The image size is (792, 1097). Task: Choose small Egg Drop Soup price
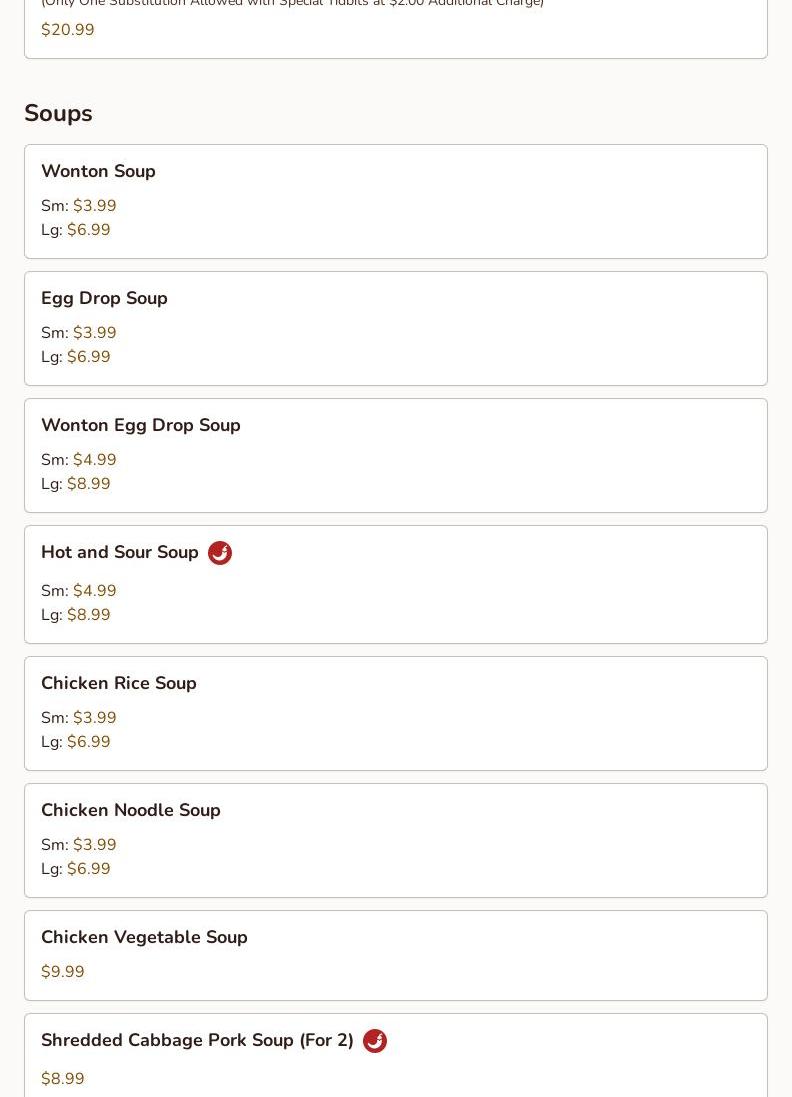(94, 332)
